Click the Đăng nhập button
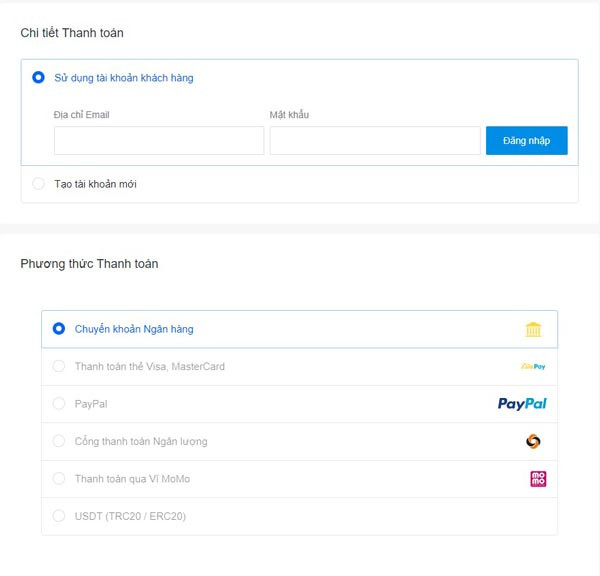600x576 pixels. coord(527,140)
